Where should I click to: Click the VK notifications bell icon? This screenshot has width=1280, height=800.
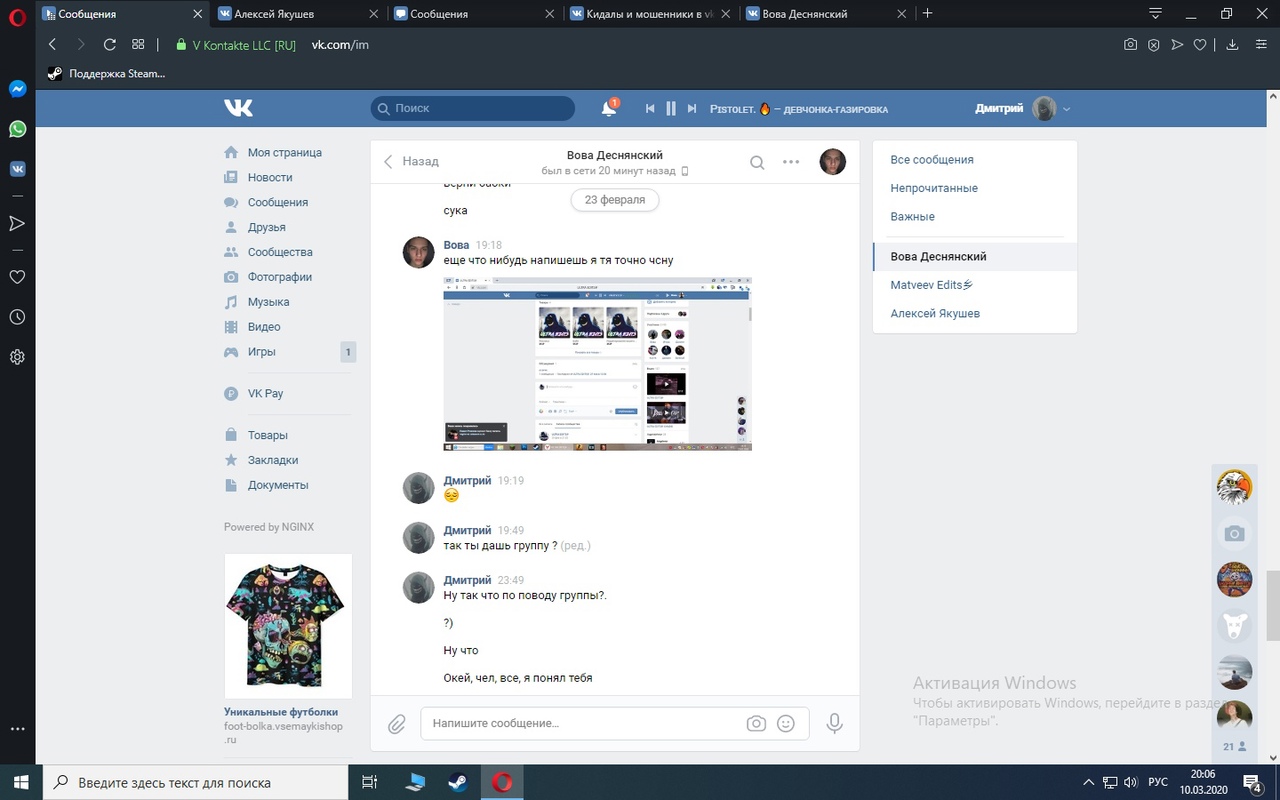coord(608,109)
